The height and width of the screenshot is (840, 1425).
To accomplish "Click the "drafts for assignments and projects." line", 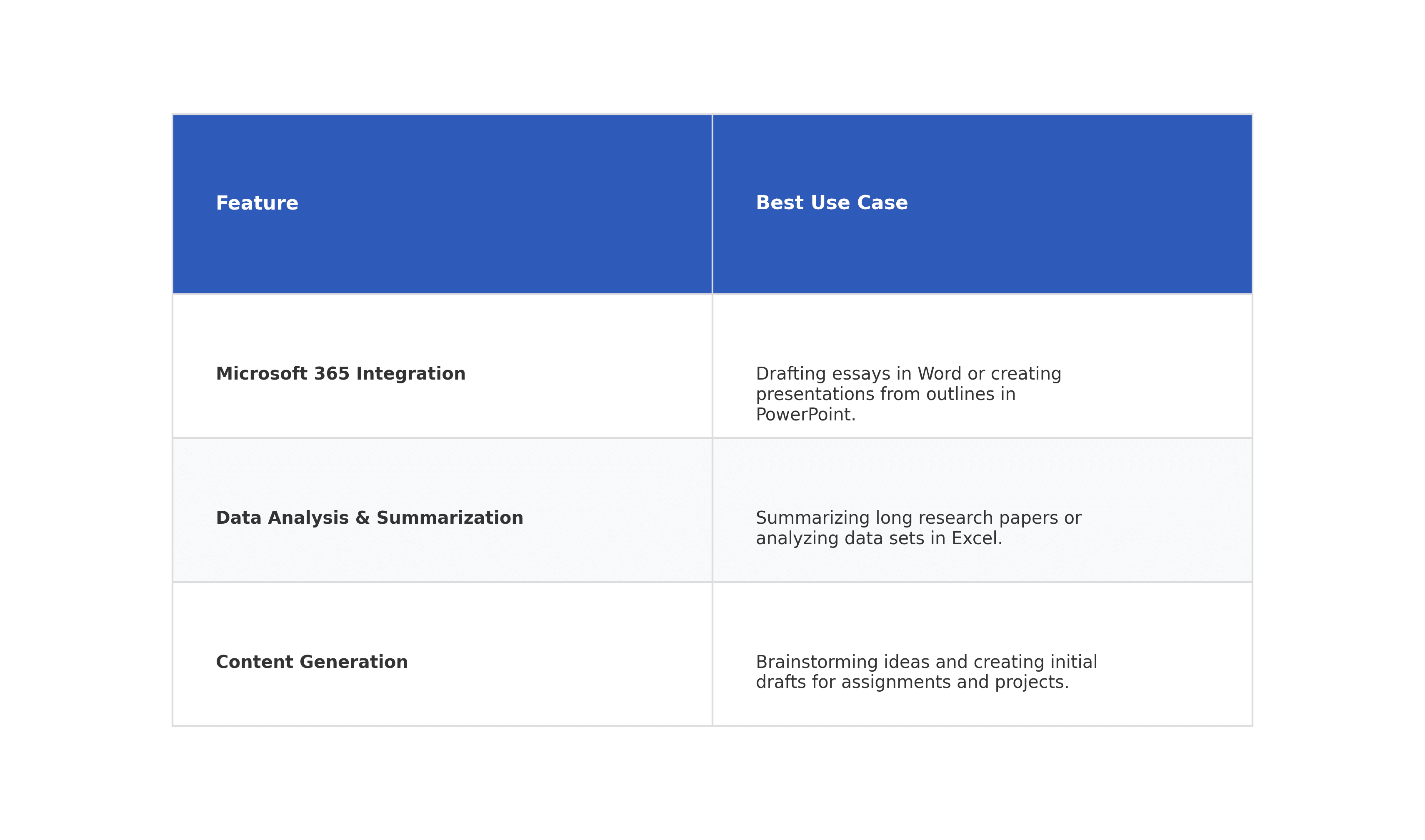I will (x=912, y=682).
